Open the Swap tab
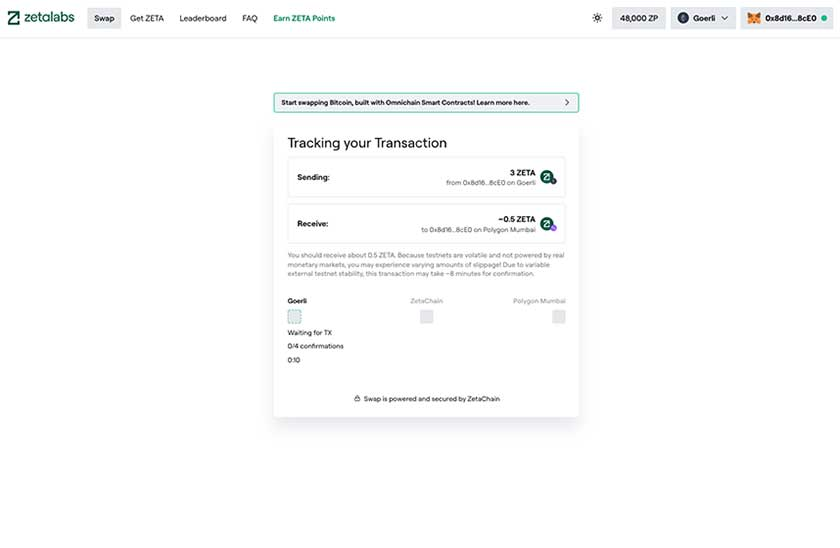This screenshot has width=840, height=548. pyautogui.click(x=104, y=18)
